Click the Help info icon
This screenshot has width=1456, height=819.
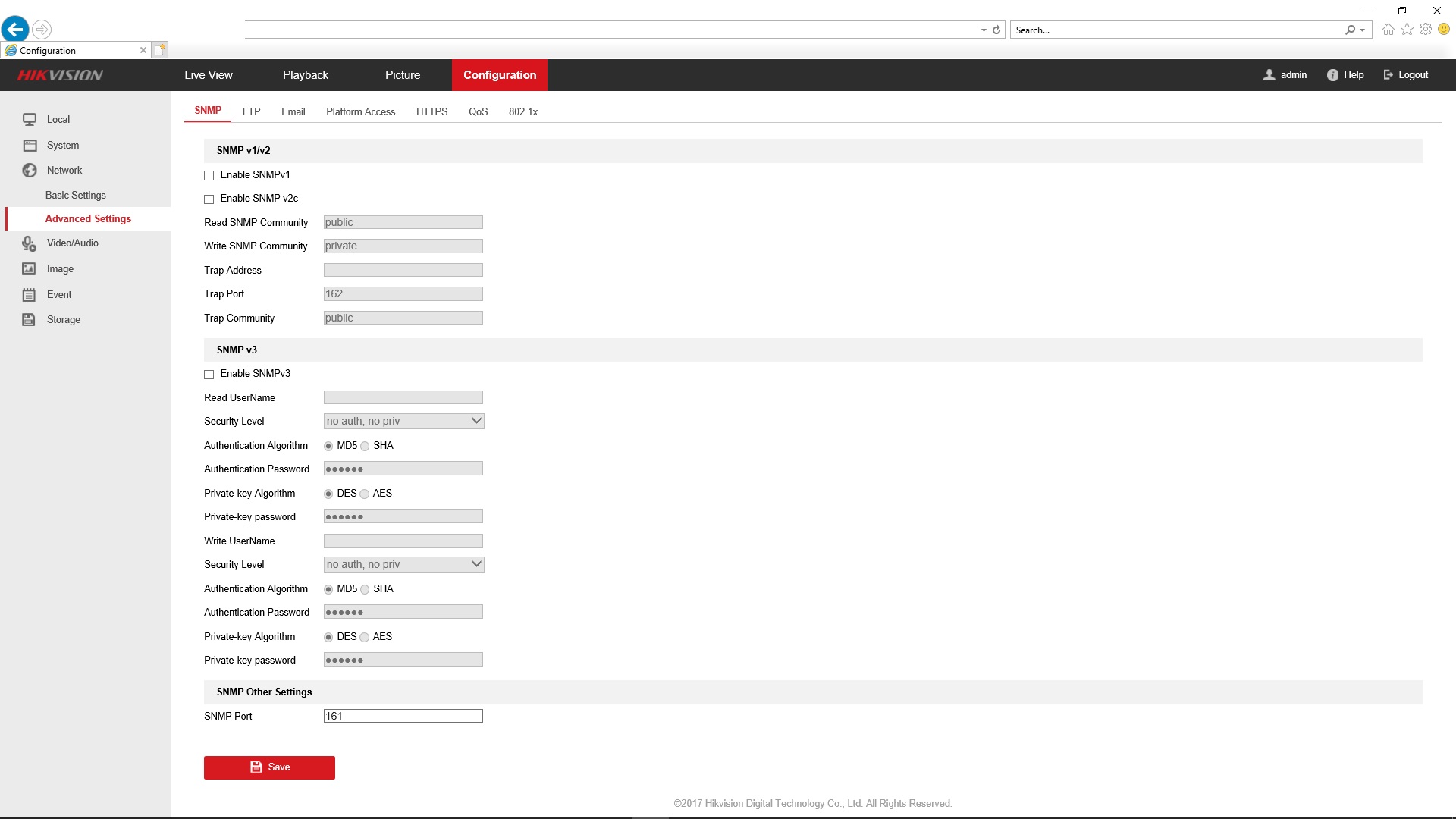(1332, 74)
